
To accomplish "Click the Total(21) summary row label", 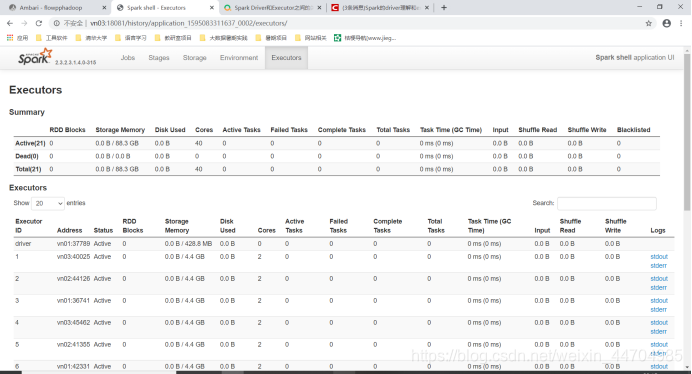I will (x=28, y=169).
